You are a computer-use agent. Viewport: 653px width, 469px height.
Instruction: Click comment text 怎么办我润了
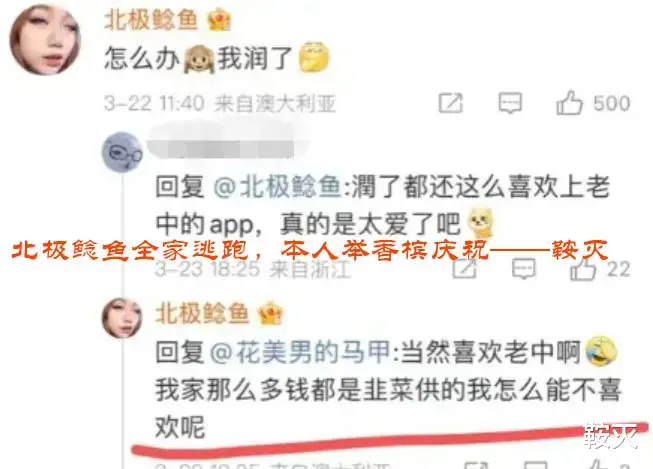(217, 58)
